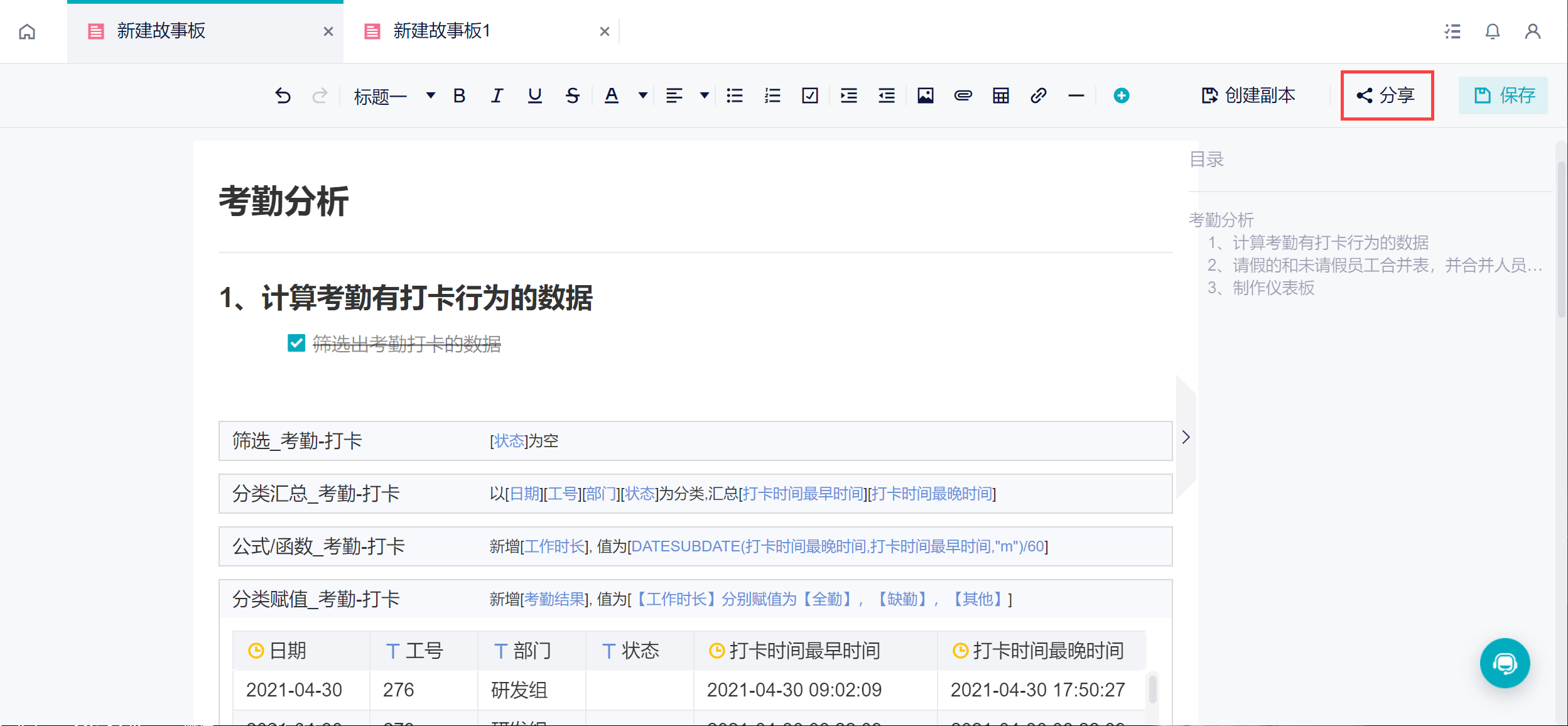Screen dimensions: 1568x726
Task: Apply strikethrough formatting
Action: (572, 95)
